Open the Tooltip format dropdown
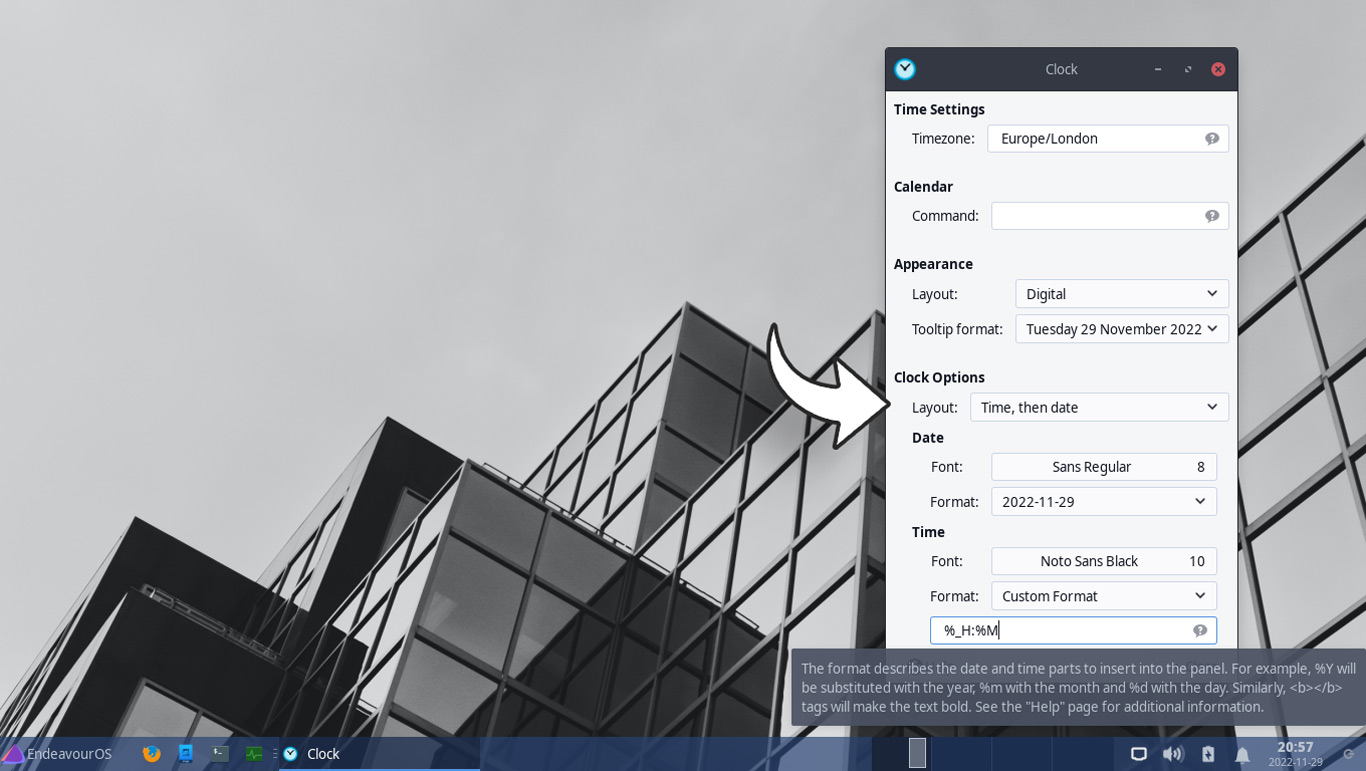The height and width of the screenshot is (771, 1366). (x=1122, y=329)
